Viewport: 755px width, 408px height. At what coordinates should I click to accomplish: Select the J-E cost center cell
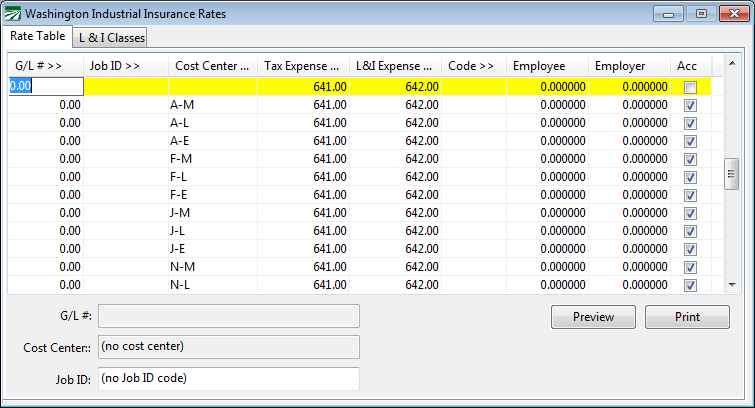coord(213,249)
